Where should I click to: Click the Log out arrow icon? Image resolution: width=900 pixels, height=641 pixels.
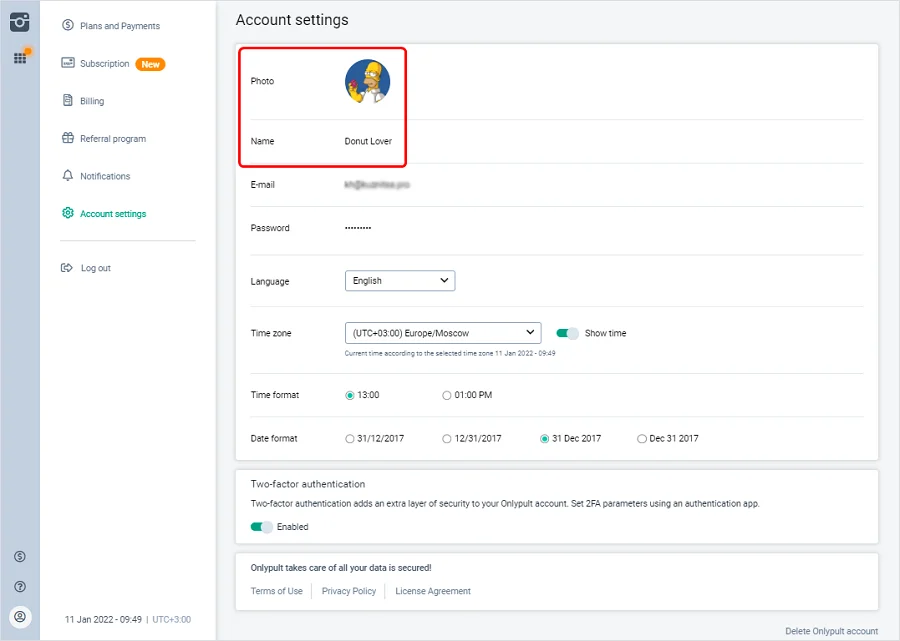[68, 268]
